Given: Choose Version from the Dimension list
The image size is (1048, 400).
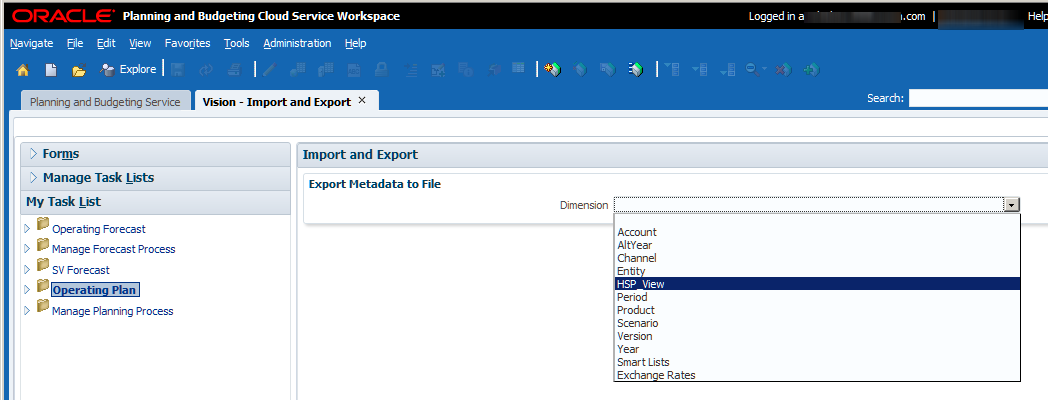Looking at the screenshot, I should 817,336.
